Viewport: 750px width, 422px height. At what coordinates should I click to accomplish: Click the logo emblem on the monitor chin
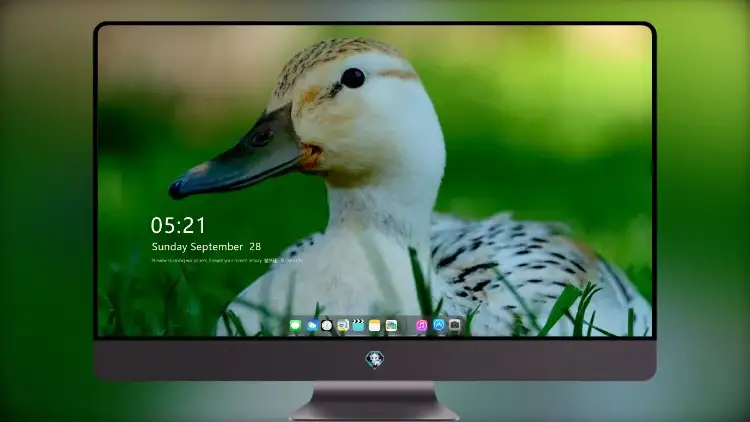pos(375,360)
